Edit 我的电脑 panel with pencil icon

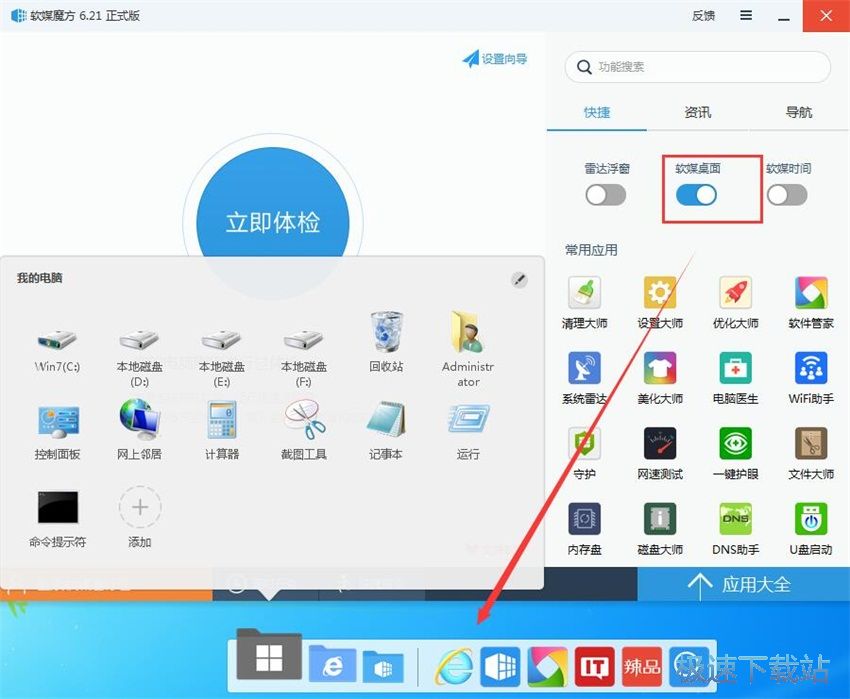point(519,280)
